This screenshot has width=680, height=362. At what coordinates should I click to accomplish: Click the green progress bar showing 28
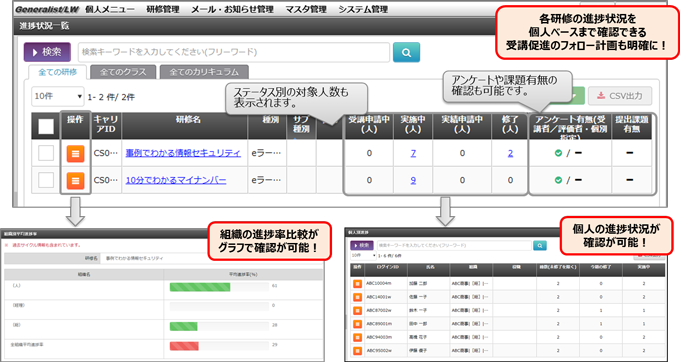pos(183,326)
